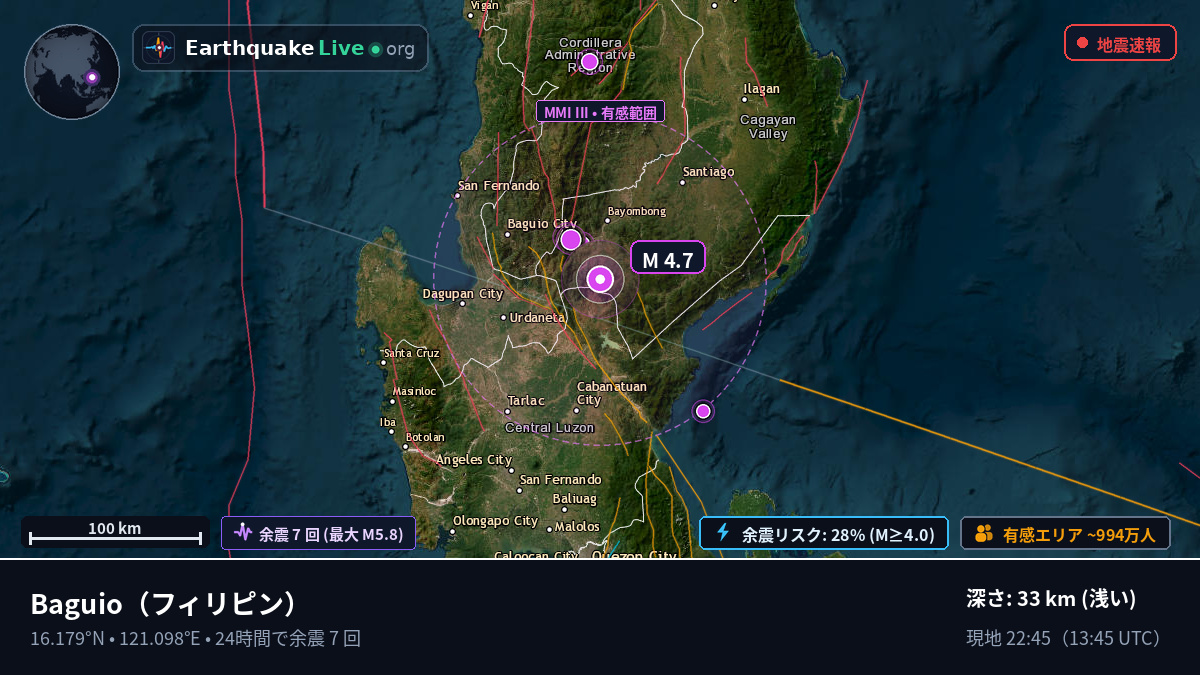Select the main epicenter marker
Image resolution: width=1200 pixels, height=675 pixels.
coord(600,279)
